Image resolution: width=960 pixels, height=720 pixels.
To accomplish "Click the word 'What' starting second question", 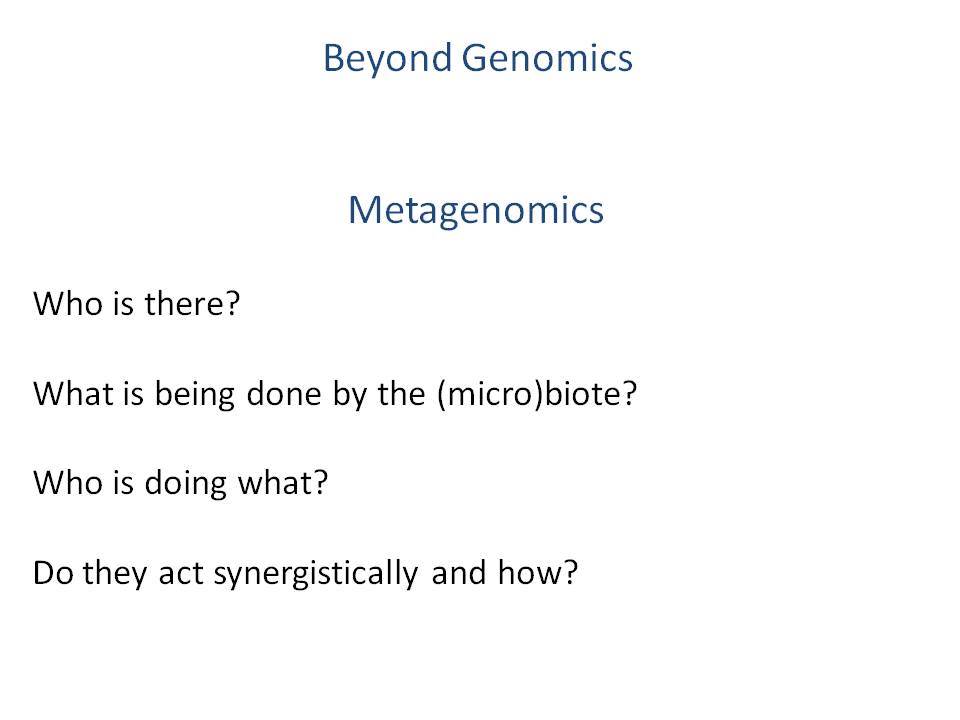I will (73, 394).
